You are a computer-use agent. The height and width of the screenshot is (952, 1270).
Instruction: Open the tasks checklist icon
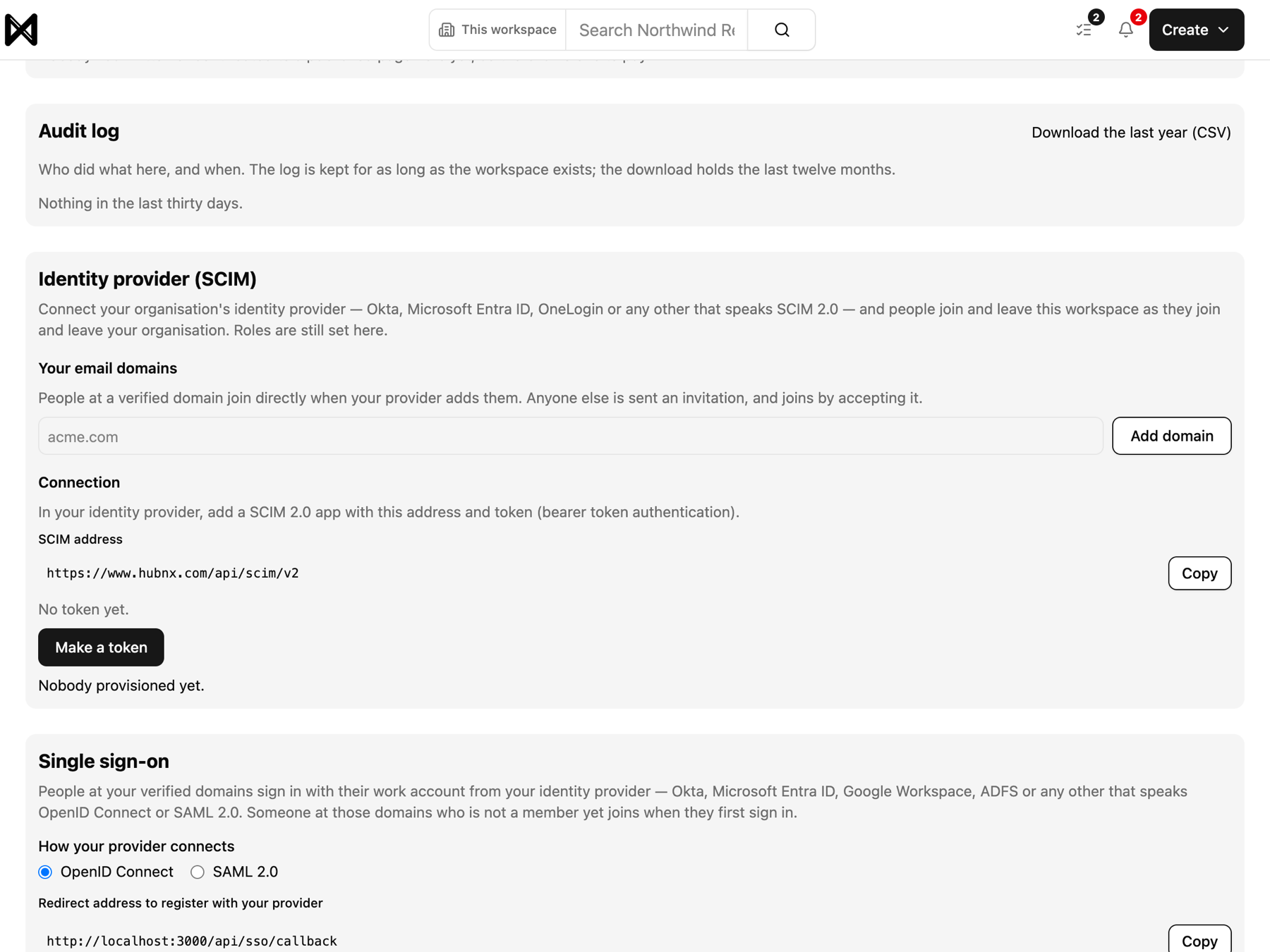click(x=1084, y=30)
